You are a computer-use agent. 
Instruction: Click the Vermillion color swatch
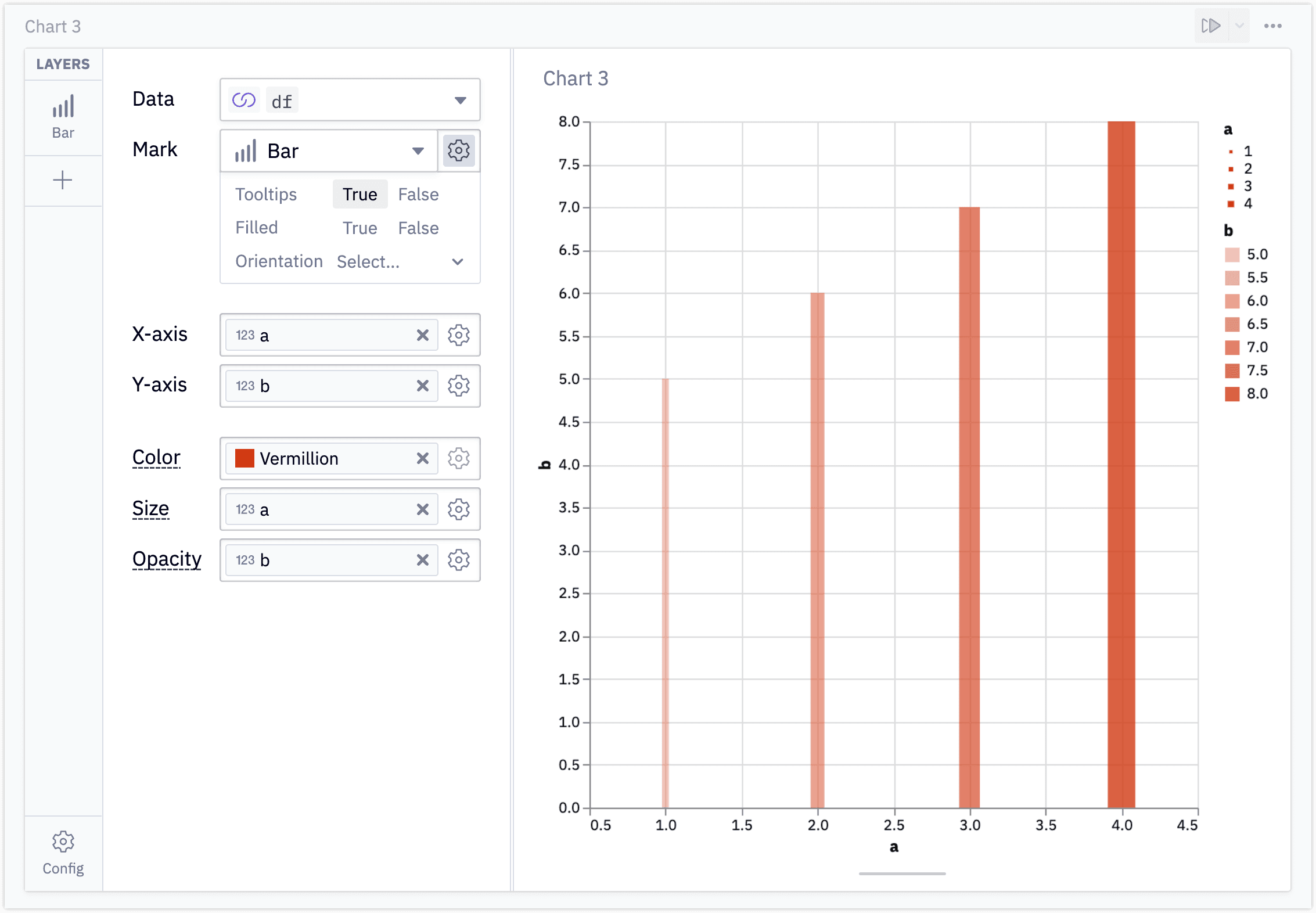244,458
